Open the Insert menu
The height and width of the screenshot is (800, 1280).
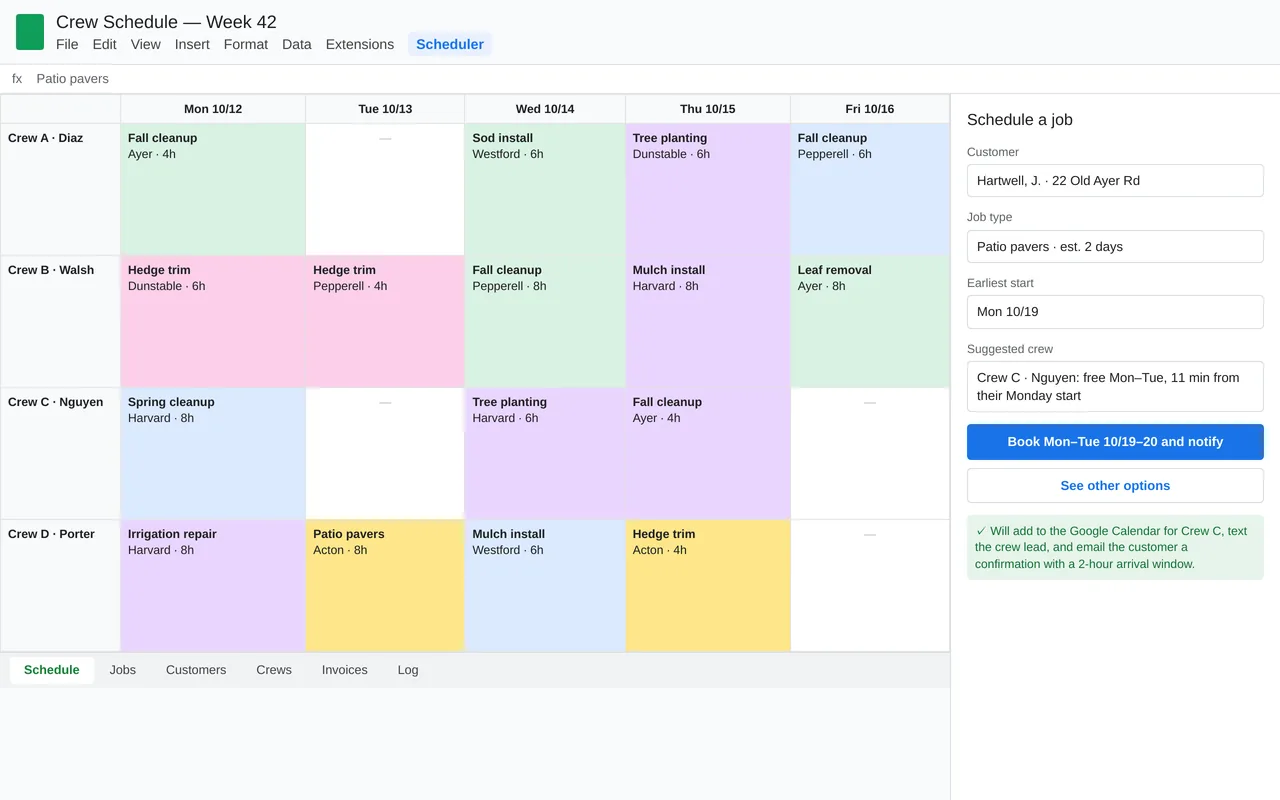coord(192,44)
